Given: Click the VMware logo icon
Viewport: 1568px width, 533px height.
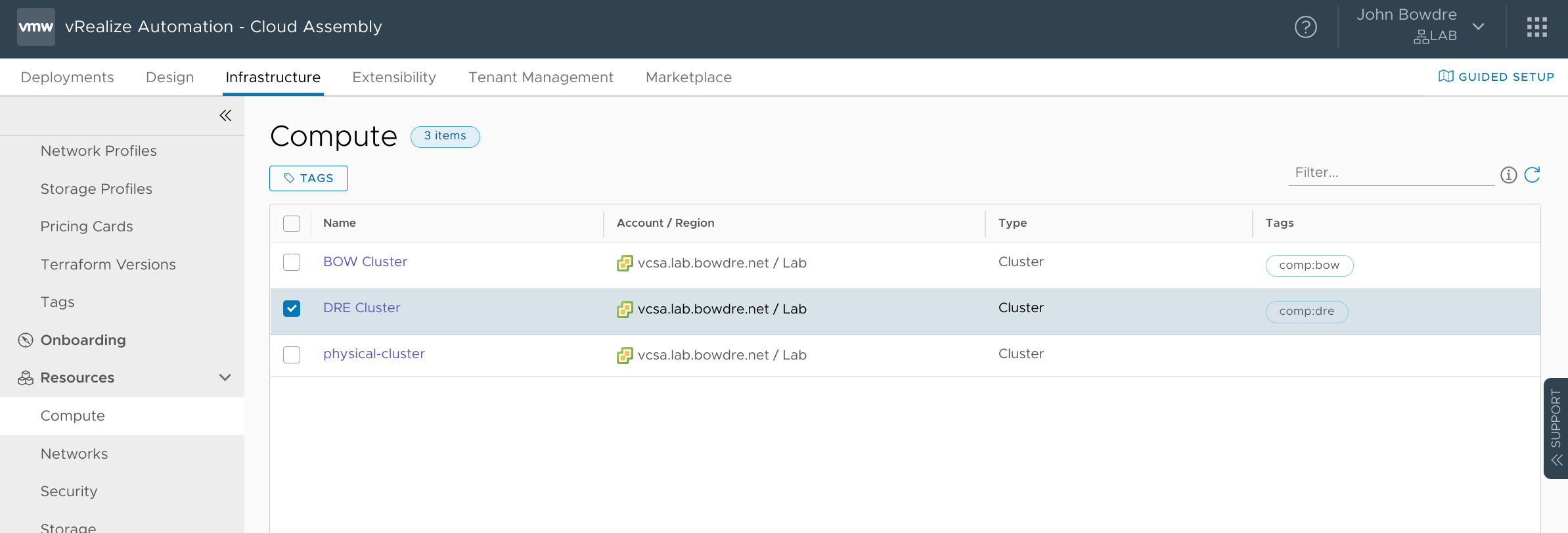Looking at the screenshot, I should (35, 27).
